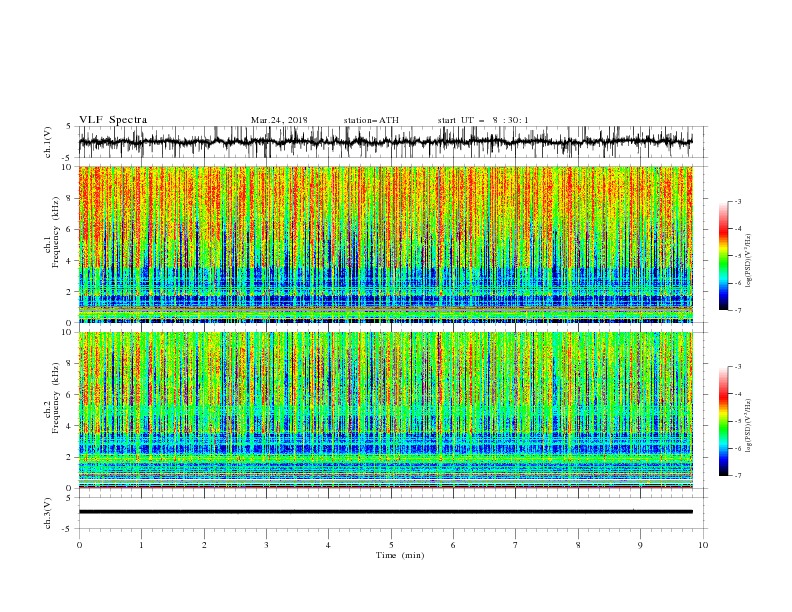Click the ch.3 flat waveform line
792x612 pixels.
click(x=385, y=512)
